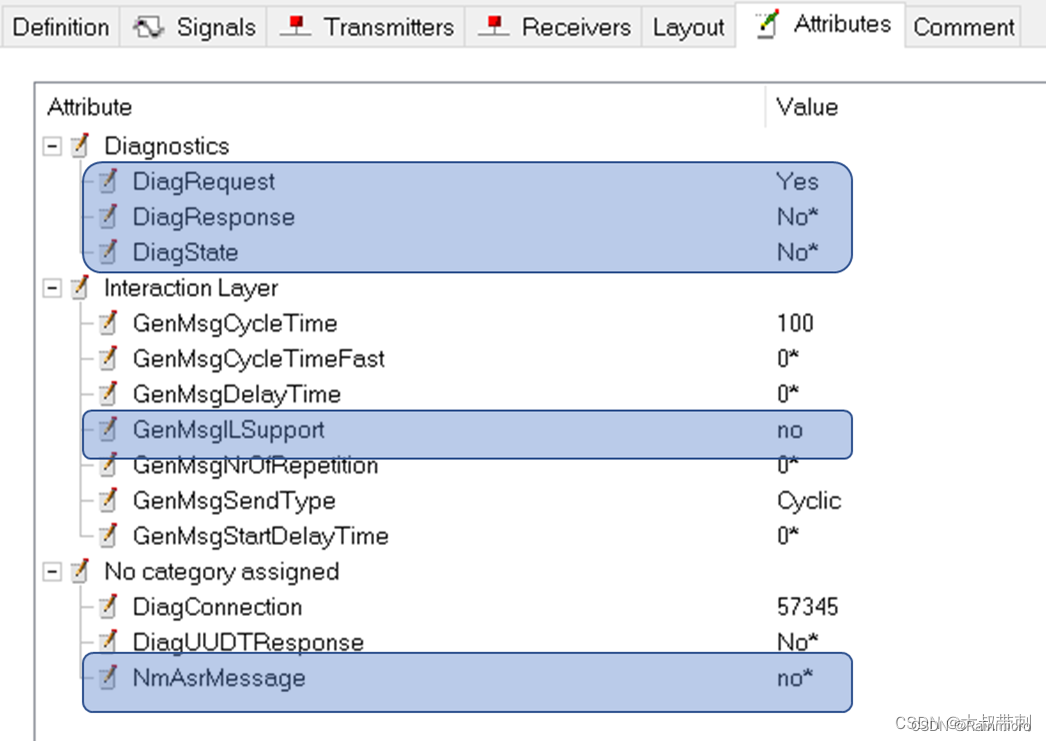This screenshot has height=741, width=1046.
Task: Click the Receivers tab node icon
Action: 494,26
